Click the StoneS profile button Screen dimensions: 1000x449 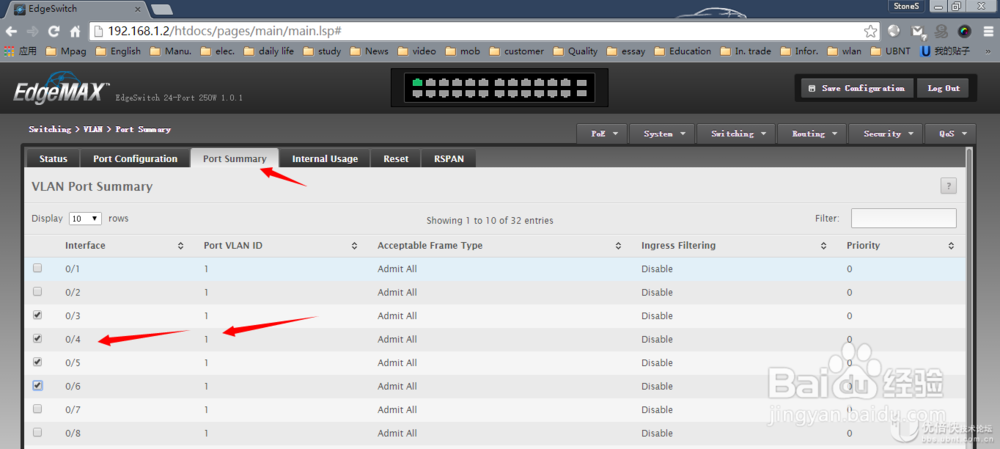[x=906, y=6]
